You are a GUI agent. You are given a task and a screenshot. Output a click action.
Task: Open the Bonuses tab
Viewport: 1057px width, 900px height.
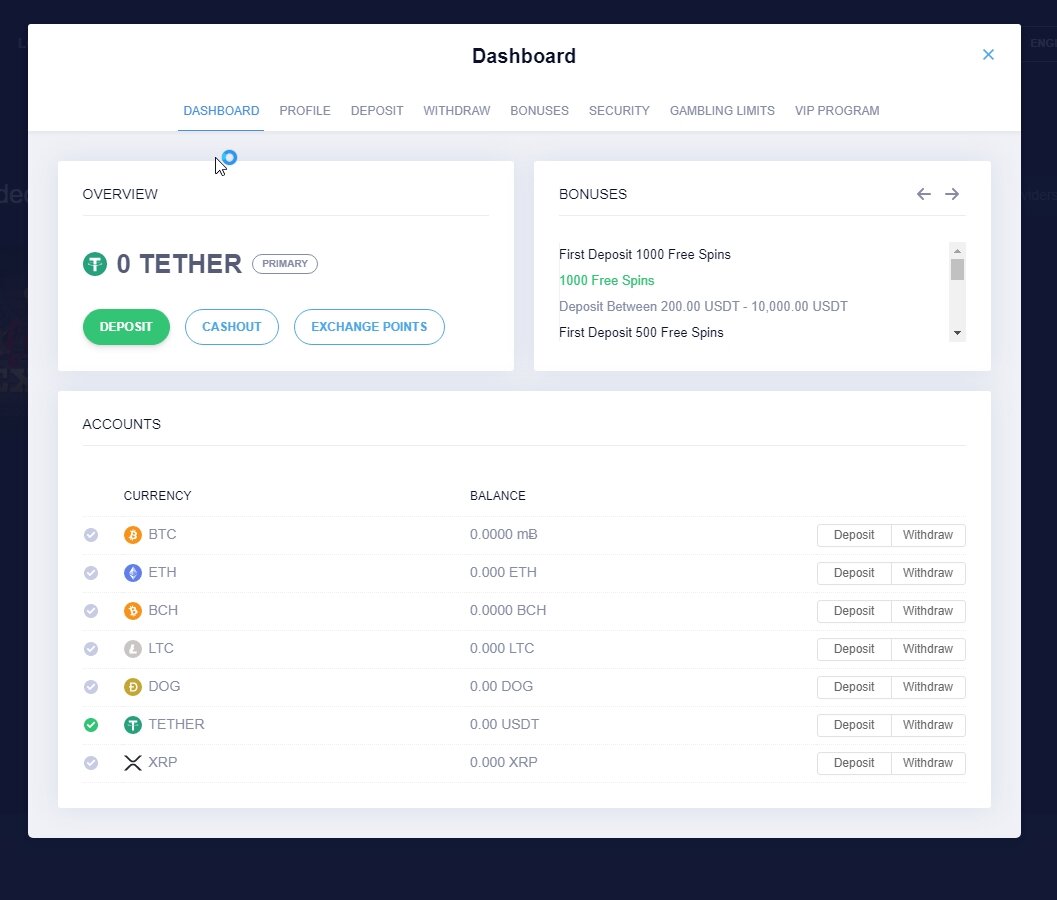[539, 111]
